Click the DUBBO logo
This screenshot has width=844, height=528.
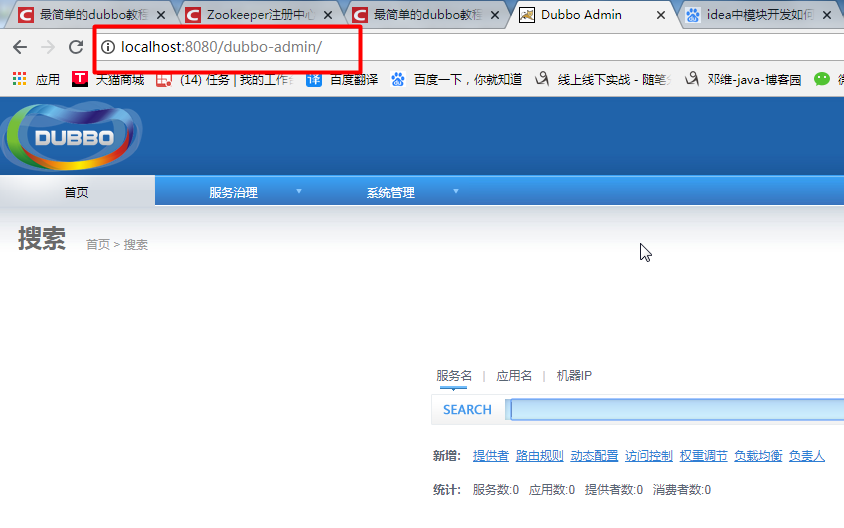tap(72, 136)
